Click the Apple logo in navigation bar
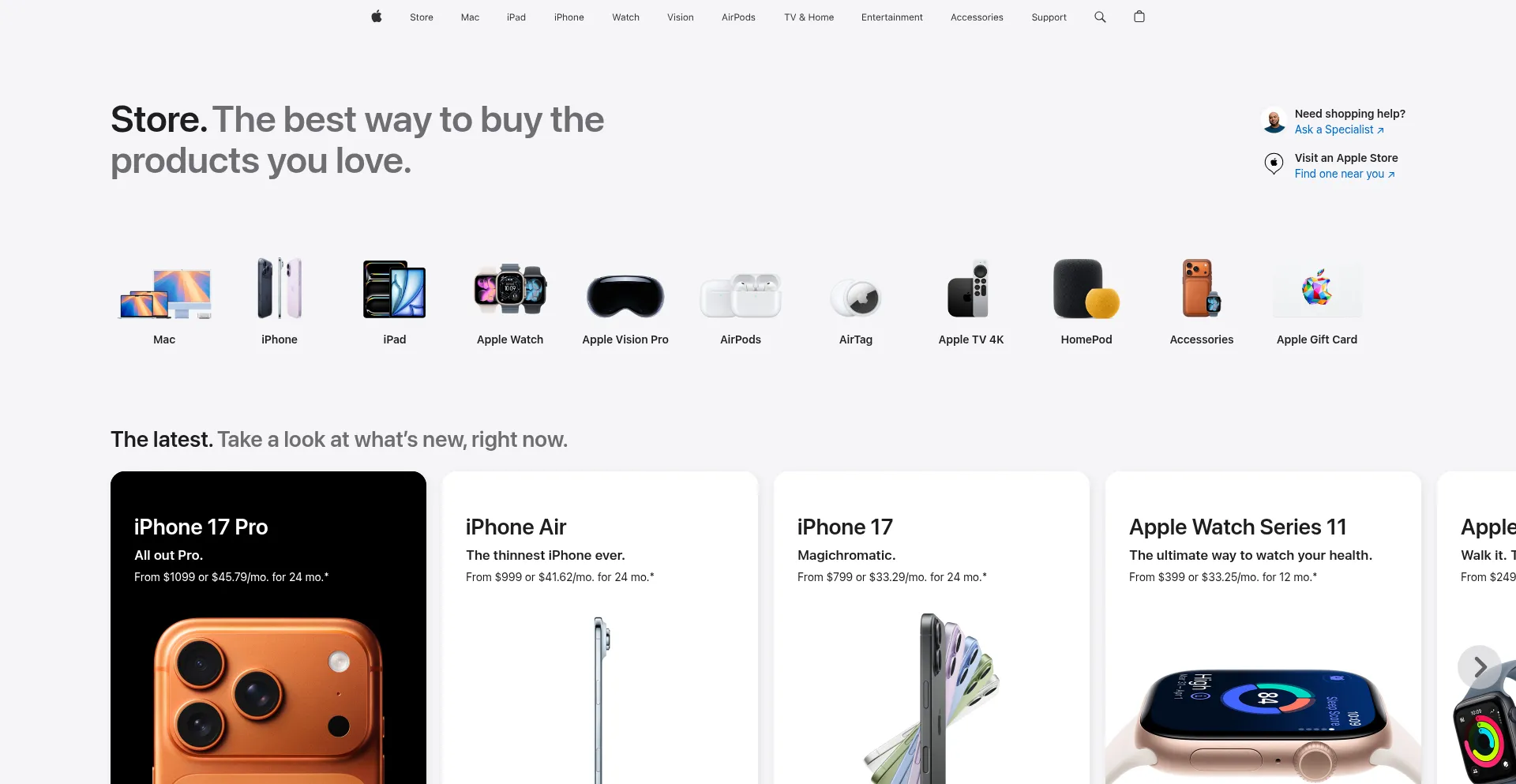1516x784 pixels. click(x=377, y=17)
